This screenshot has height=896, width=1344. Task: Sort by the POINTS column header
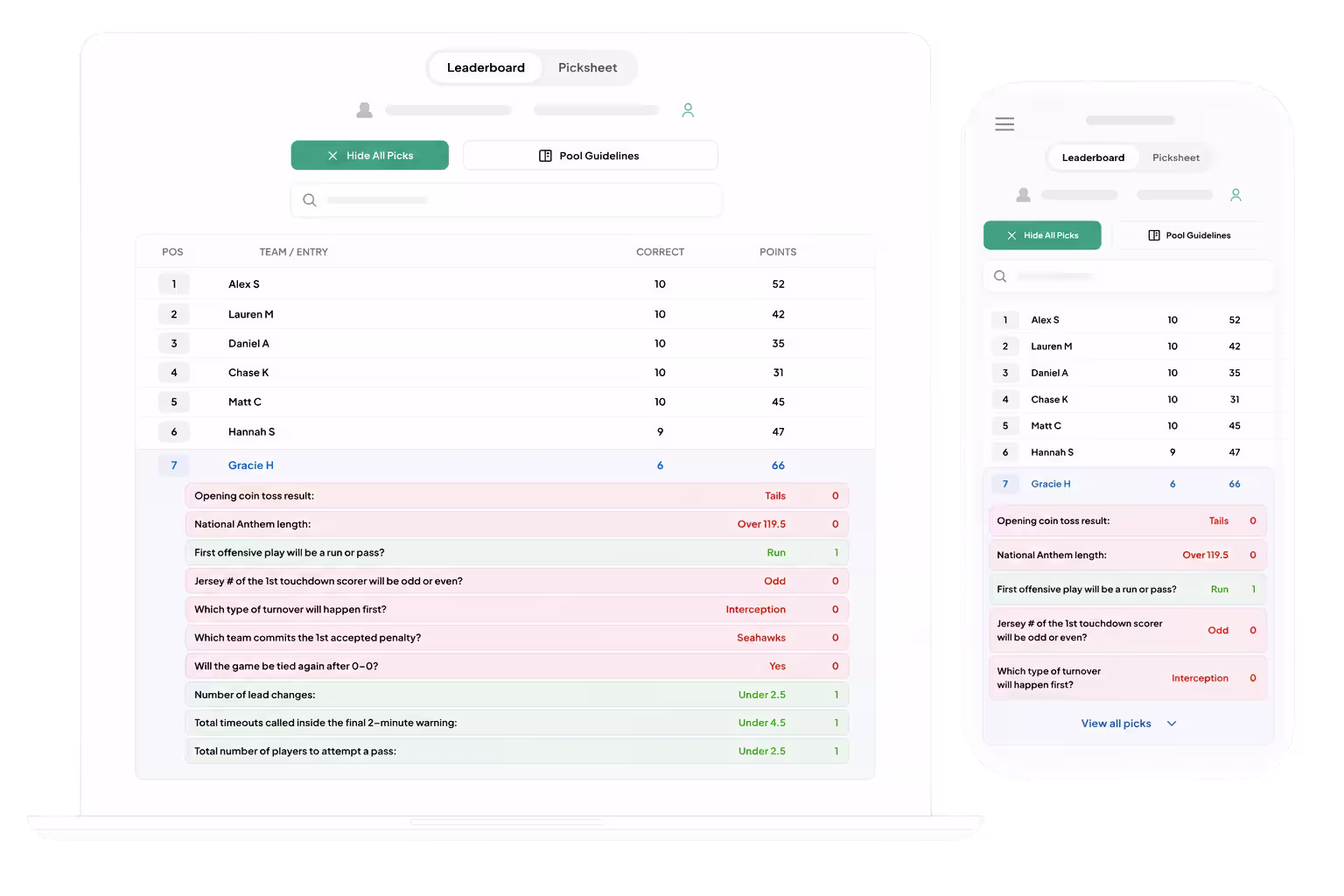778,252
